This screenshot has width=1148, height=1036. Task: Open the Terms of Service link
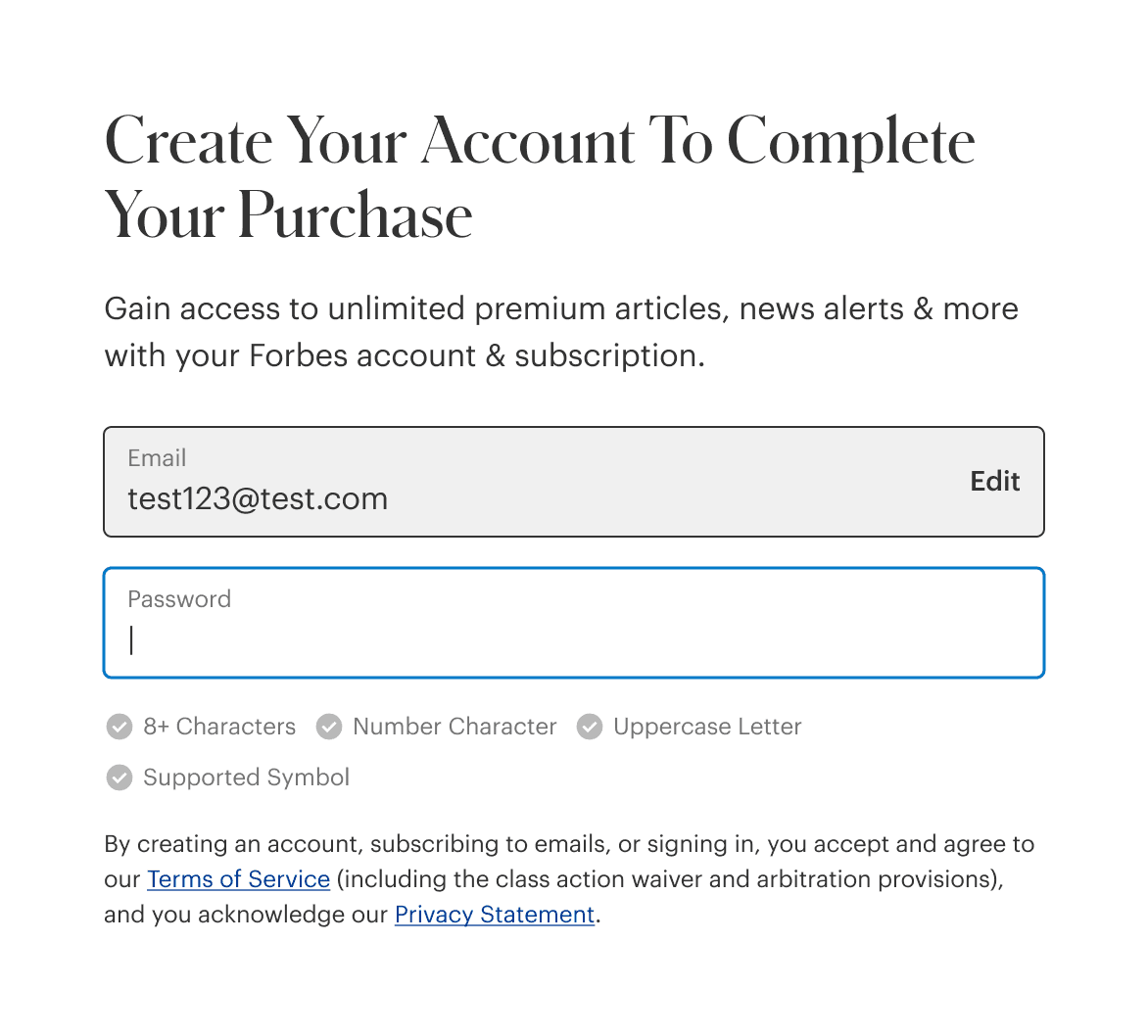coord(239,878)
